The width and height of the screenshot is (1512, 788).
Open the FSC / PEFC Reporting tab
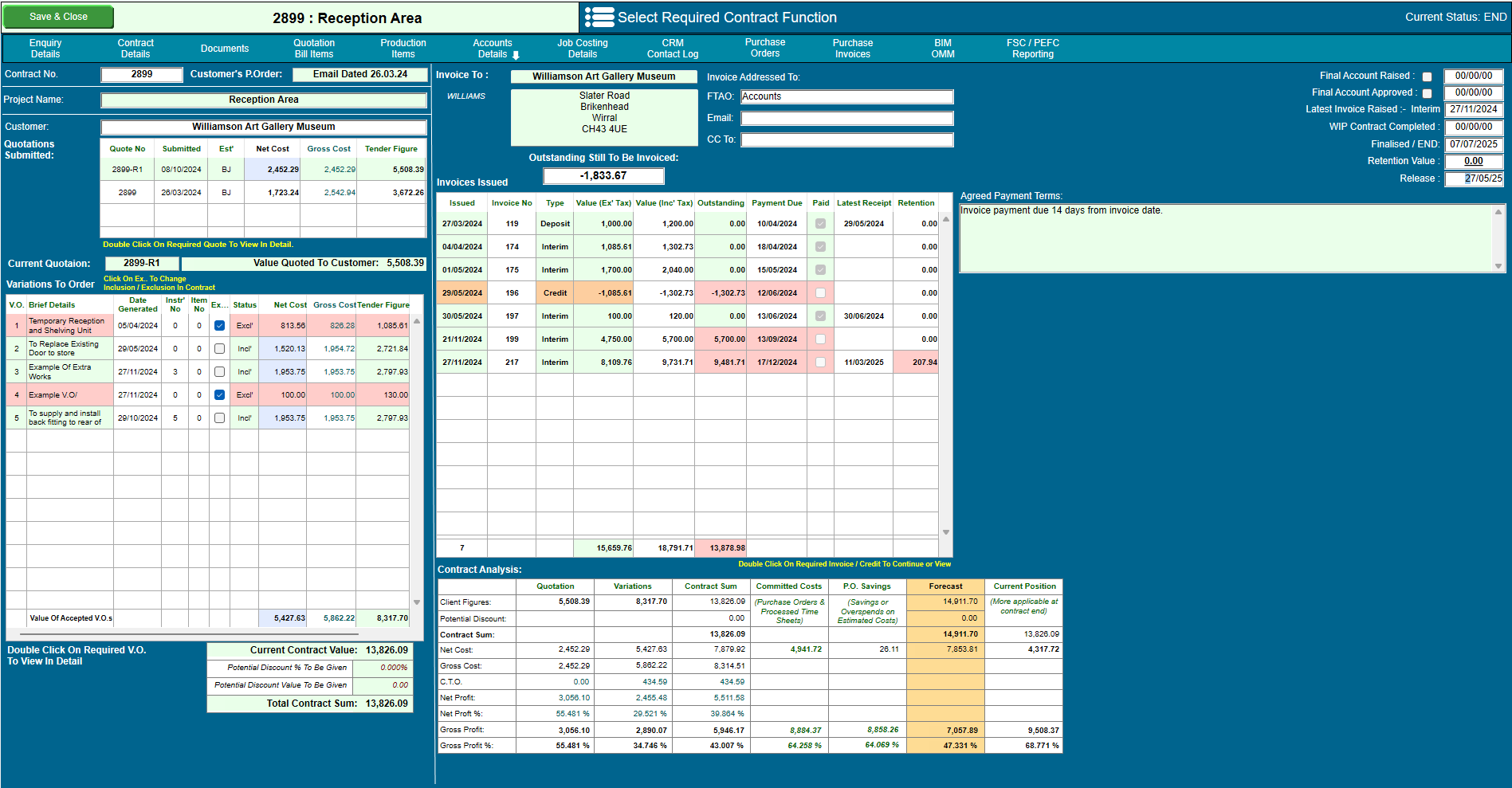[x=1033, y=49]
